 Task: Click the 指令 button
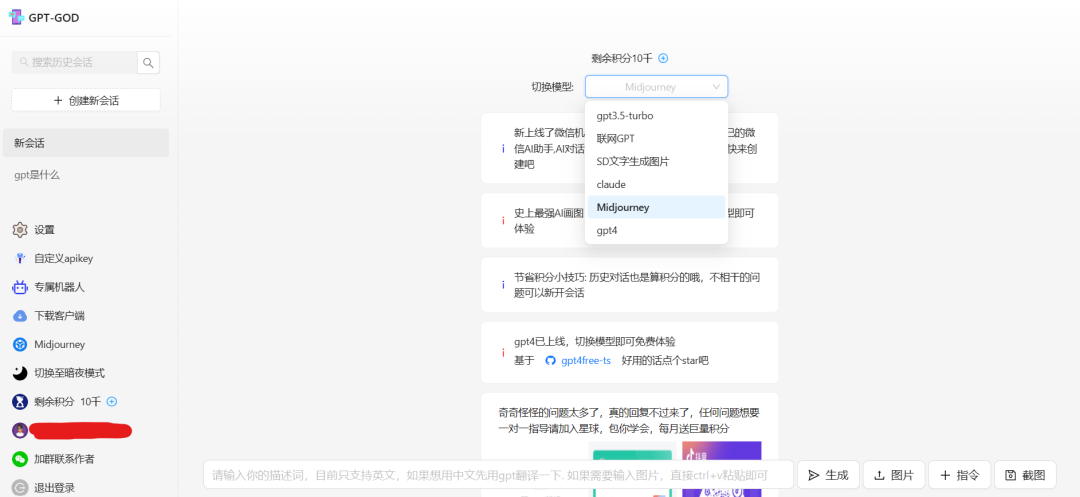pyautogui.click(x=959, y=475)
